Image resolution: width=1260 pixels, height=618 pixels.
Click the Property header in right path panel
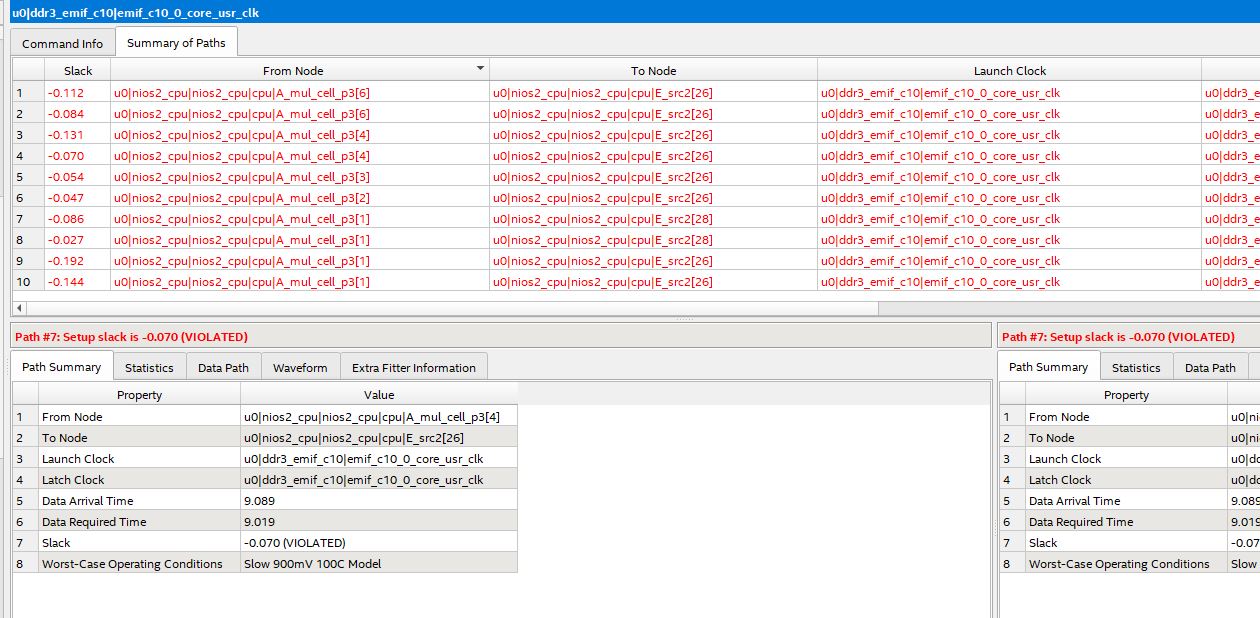click(x=1126, y=394)
